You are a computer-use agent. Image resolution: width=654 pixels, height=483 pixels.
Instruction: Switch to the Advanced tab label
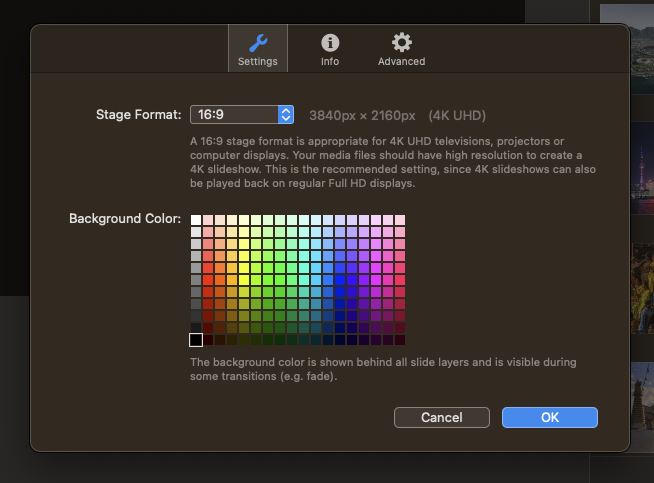(402, 61)
